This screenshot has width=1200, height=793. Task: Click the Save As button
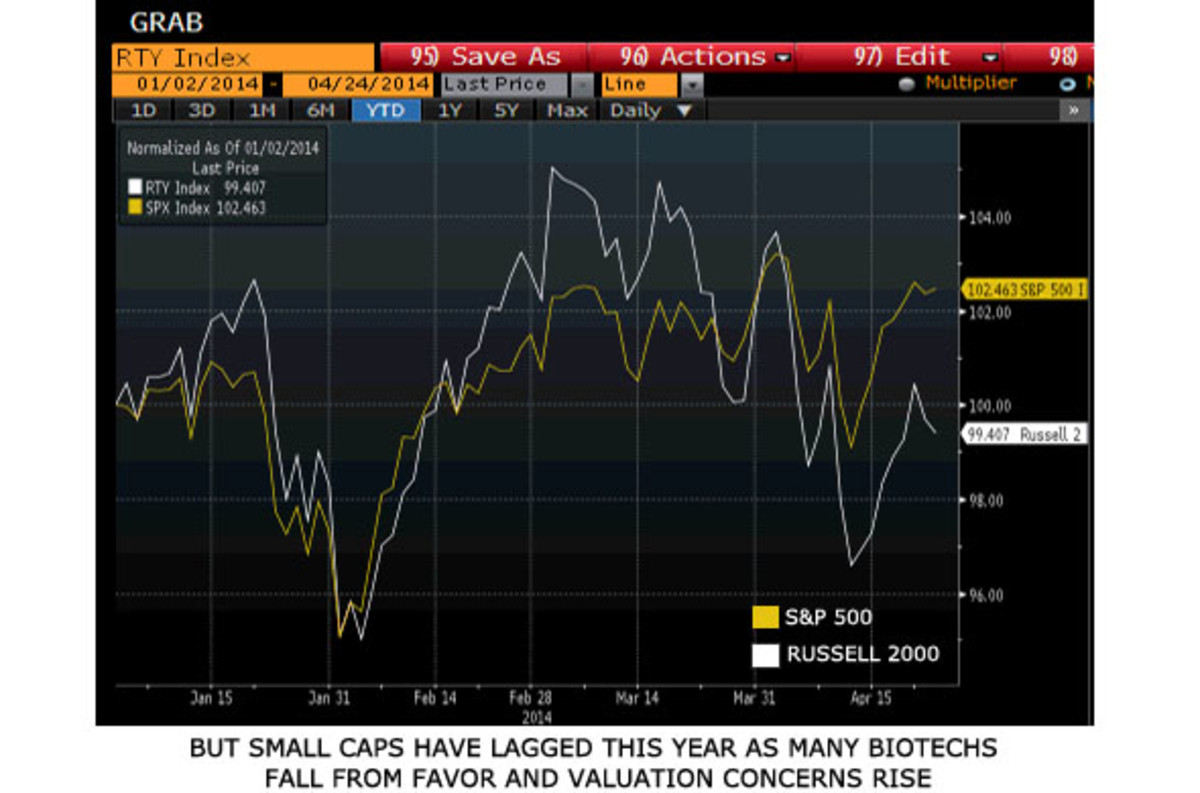pyautogui.click(x=486, y=58)
